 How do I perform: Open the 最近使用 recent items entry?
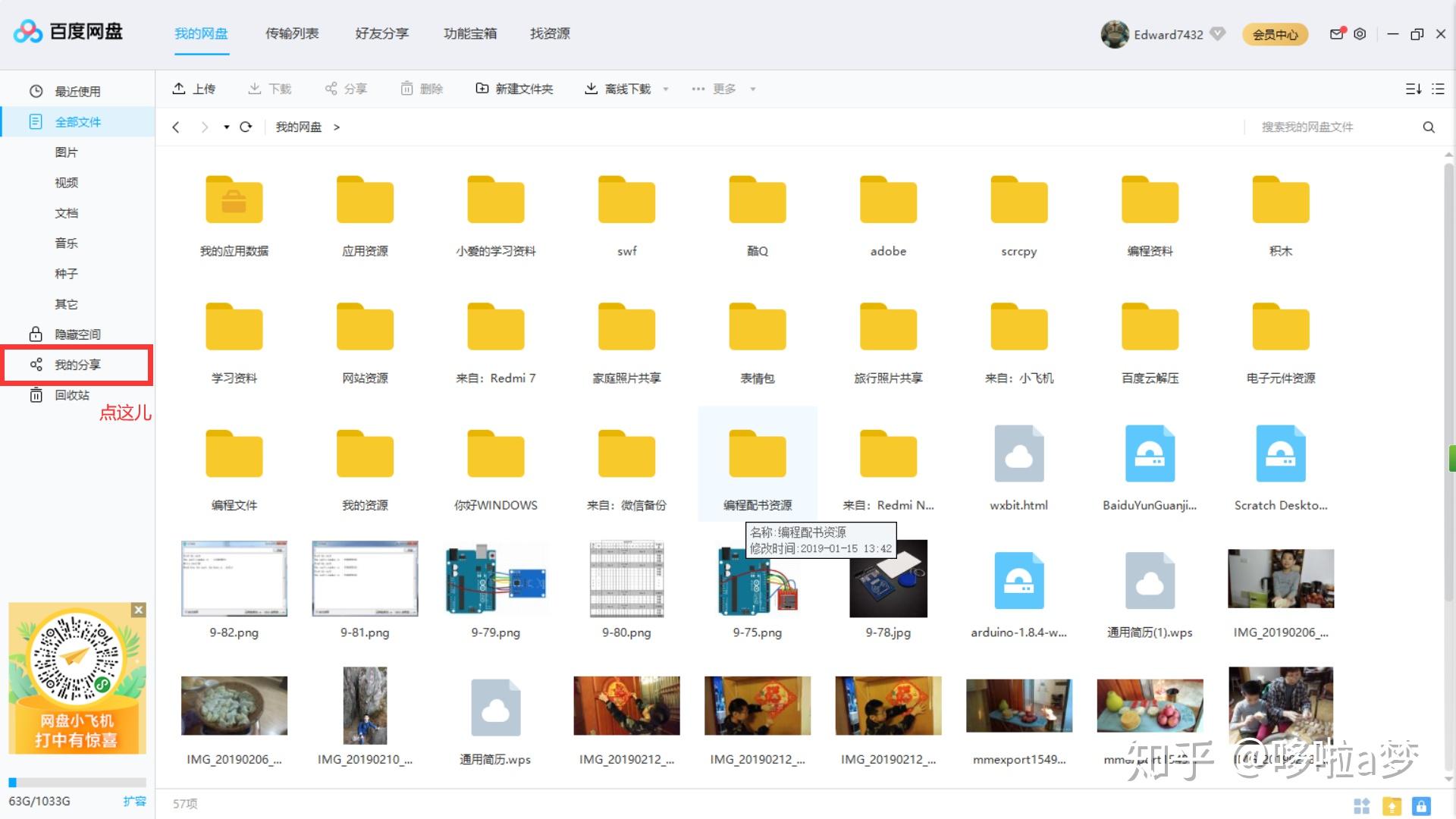(64, 92)
